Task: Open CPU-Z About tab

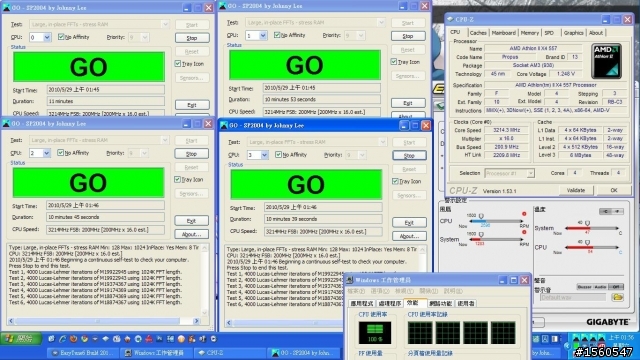Action: point(596,33)
